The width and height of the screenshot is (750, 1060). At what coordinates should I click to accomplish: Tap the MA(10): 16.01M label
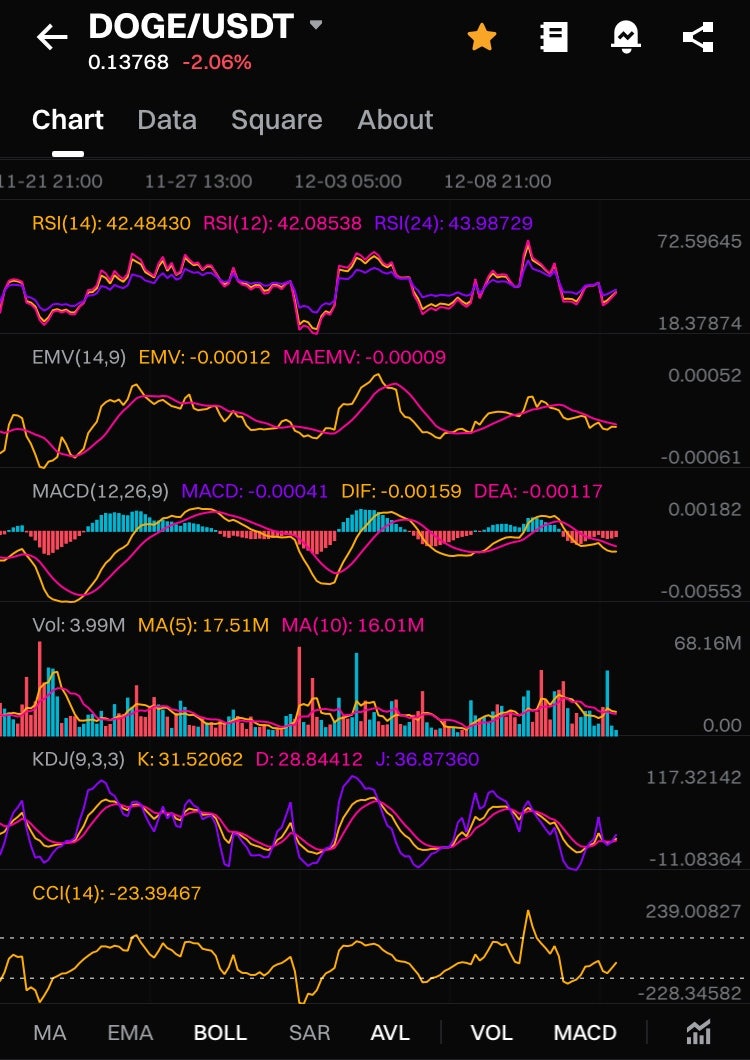click(x=353, y=625)
